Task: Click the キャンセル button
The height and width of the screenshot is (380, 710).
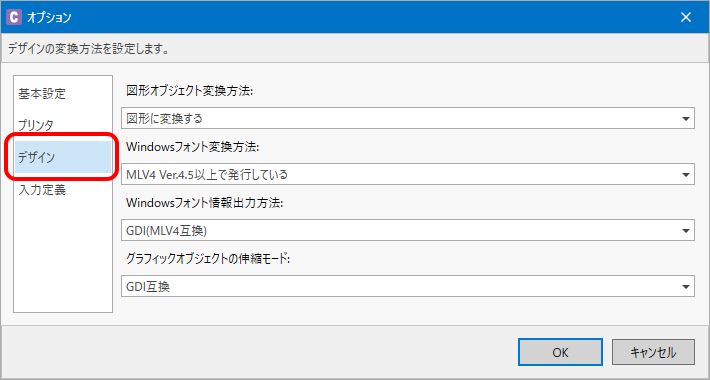Action: coord(653,352)
